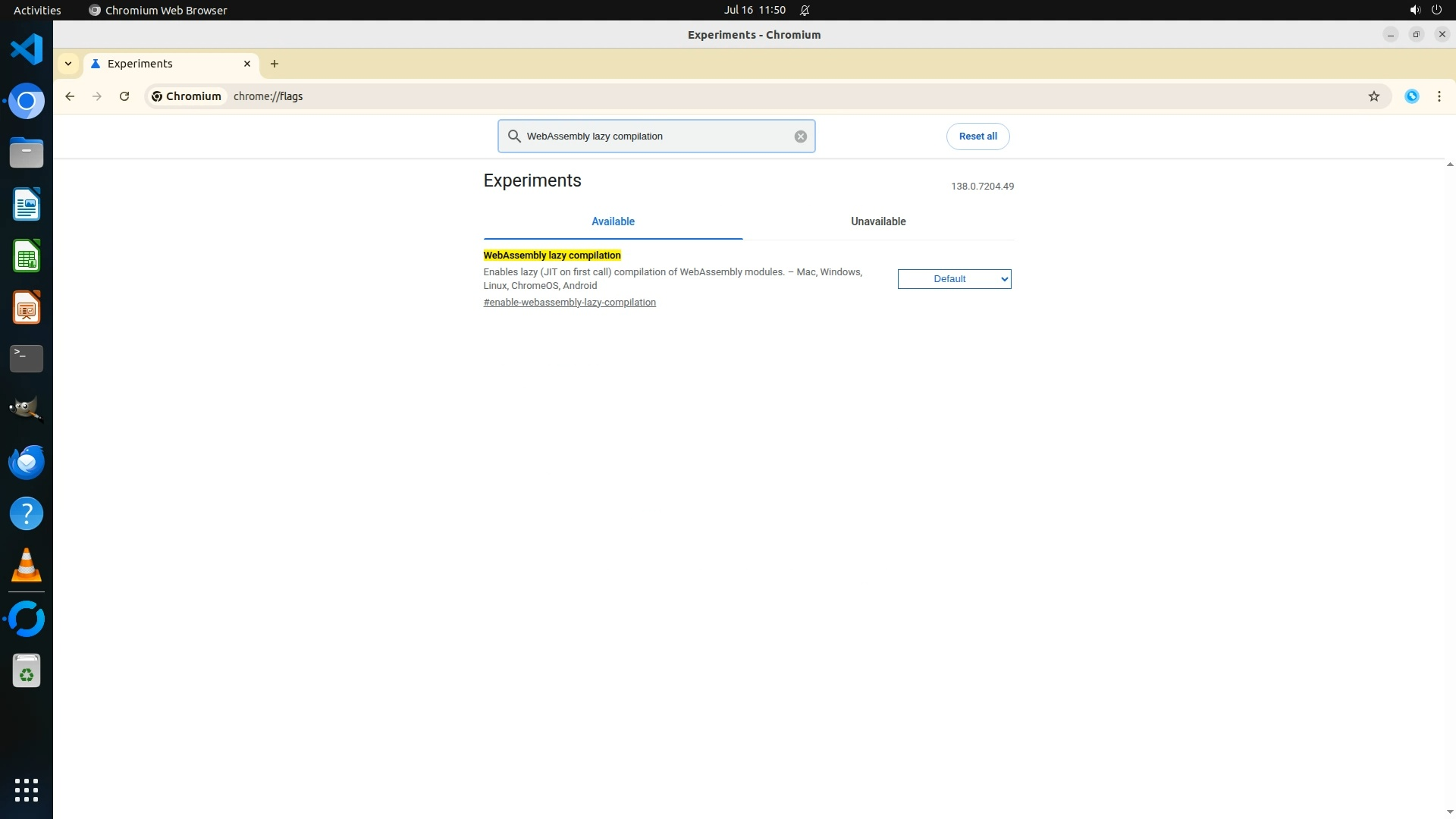Screen dimensions: 1456x819
Task: Bookmark this page with star icon
Action: pos(1373,96)
